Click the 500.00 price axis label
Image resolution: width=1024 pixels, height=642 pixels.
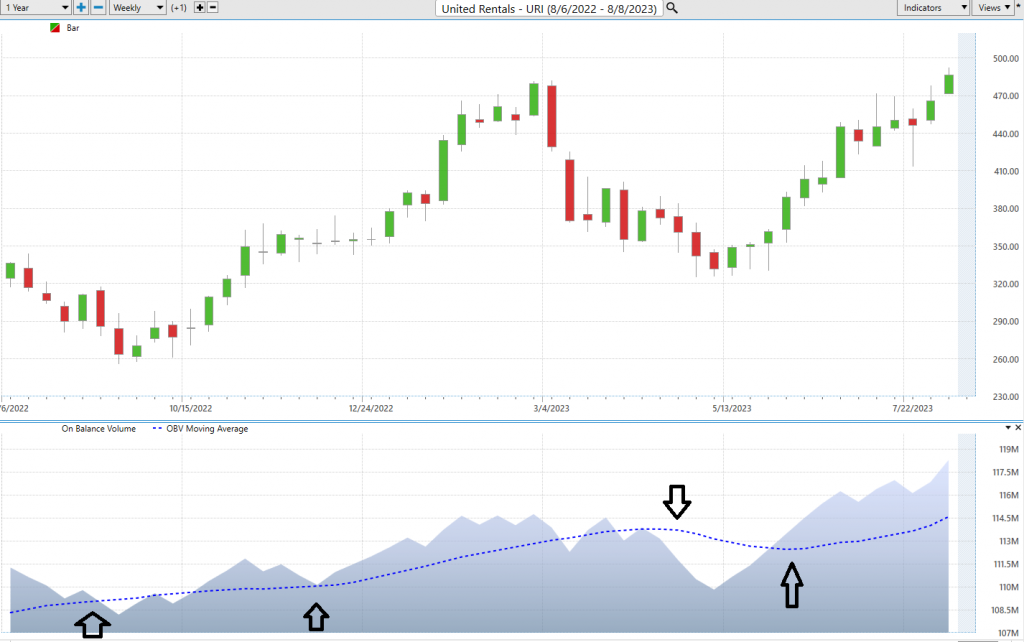(x=1006, y=59)
